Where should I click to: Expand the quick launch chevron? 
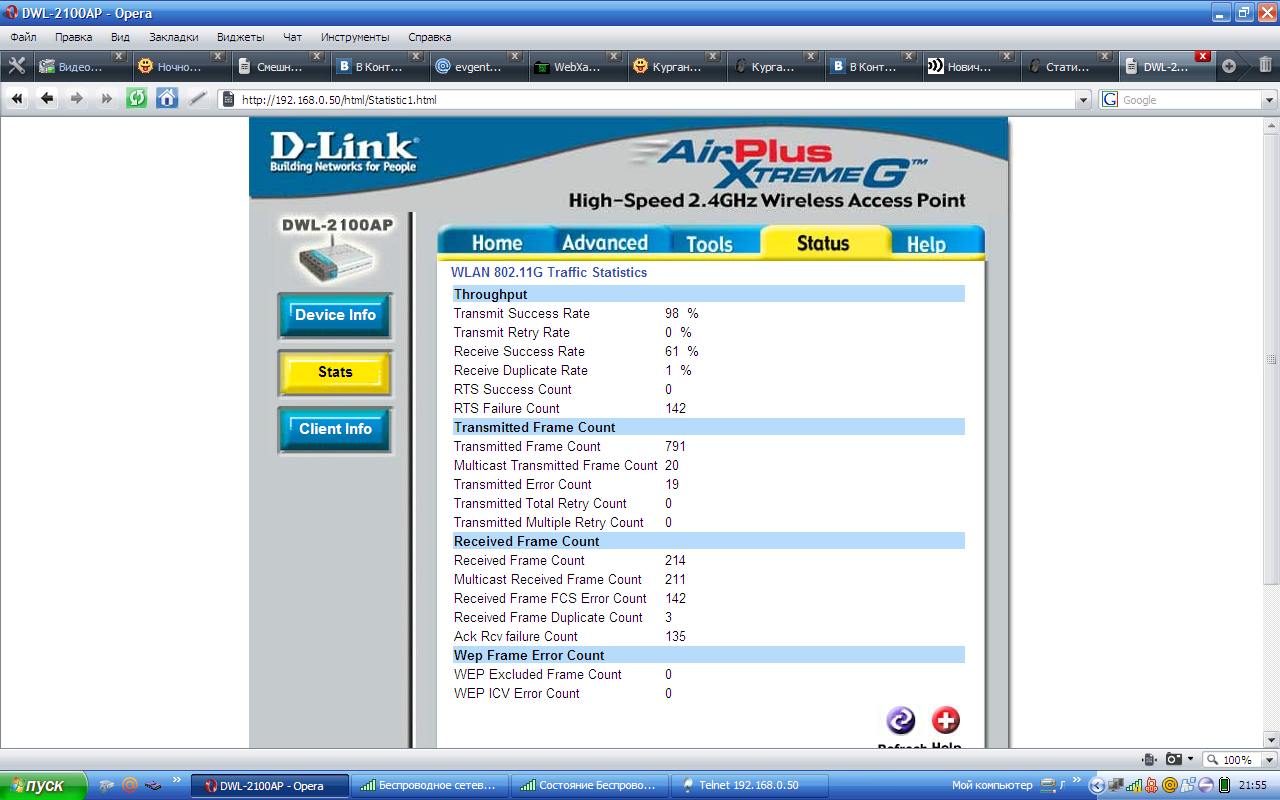[177, 780]
